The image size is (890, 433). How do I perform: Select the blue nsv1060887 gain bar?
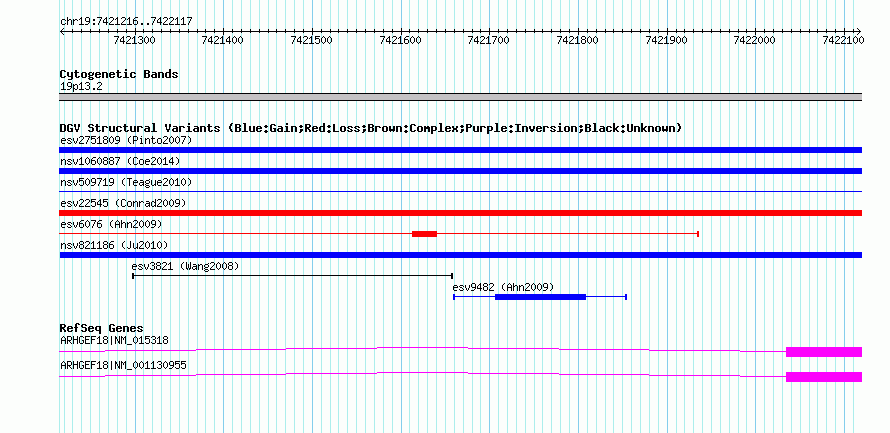click(x=460, y=171)
